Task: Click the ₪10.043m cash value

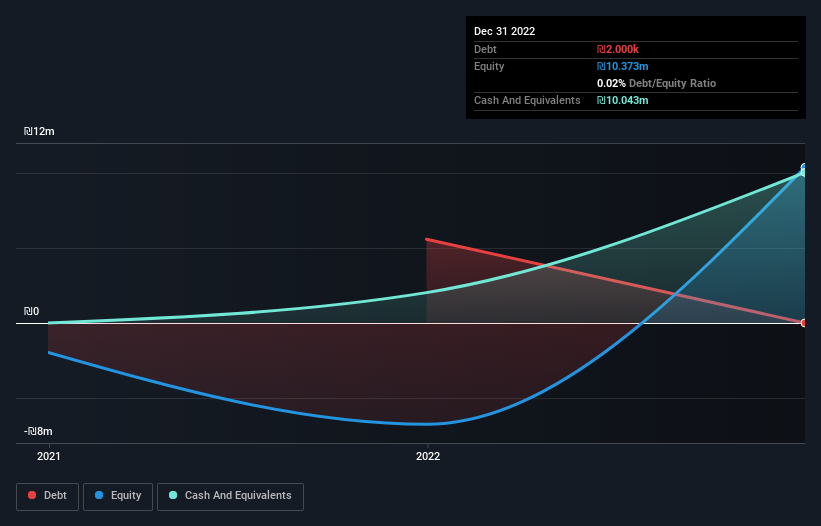Action: click(x=623, y=100)
